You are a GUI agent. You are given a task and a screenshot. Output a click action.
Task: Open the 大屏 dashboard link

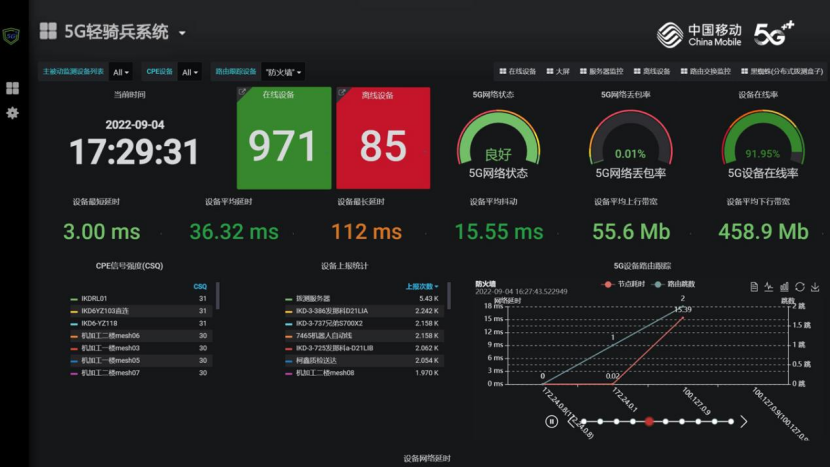(558, 71)
